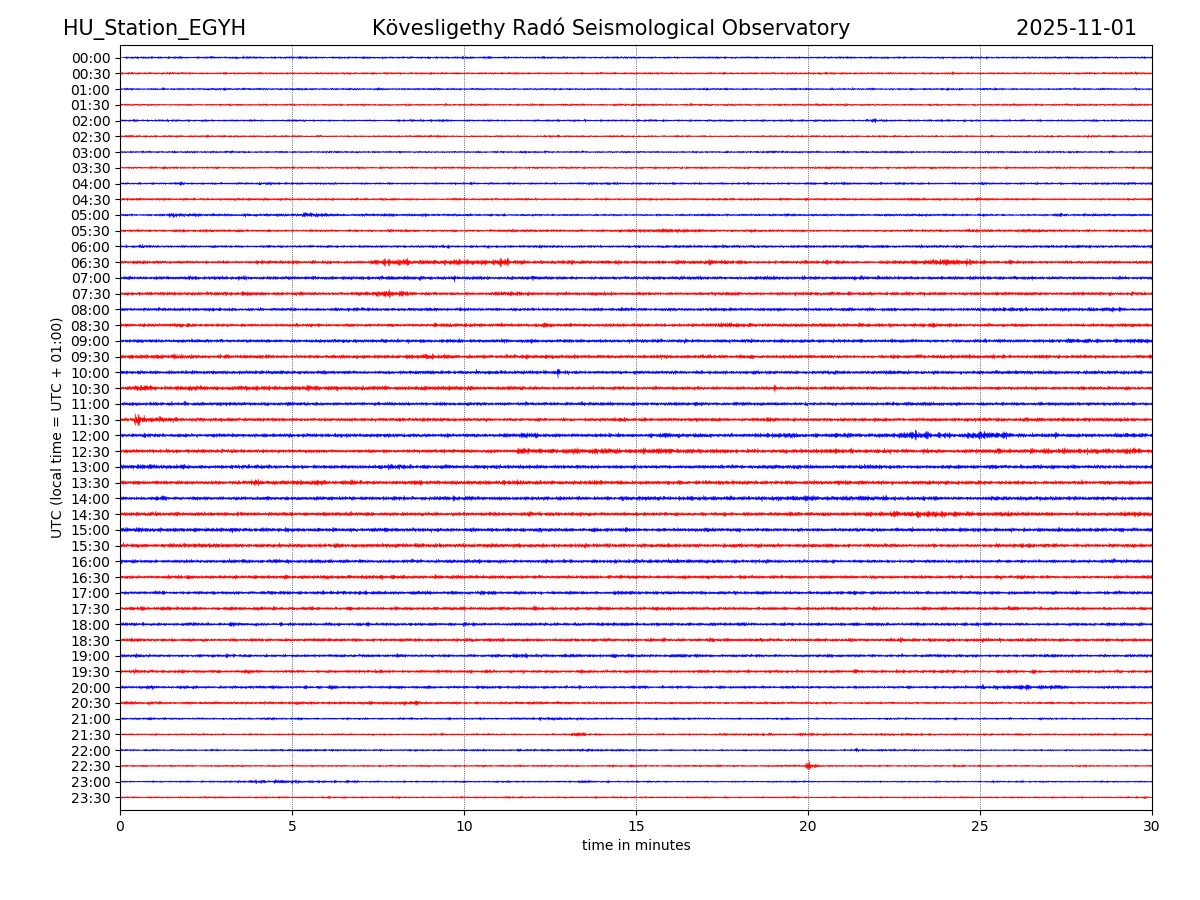
Task: Click the vertical UTC local time axis label
Action: (x=57, y=427)
